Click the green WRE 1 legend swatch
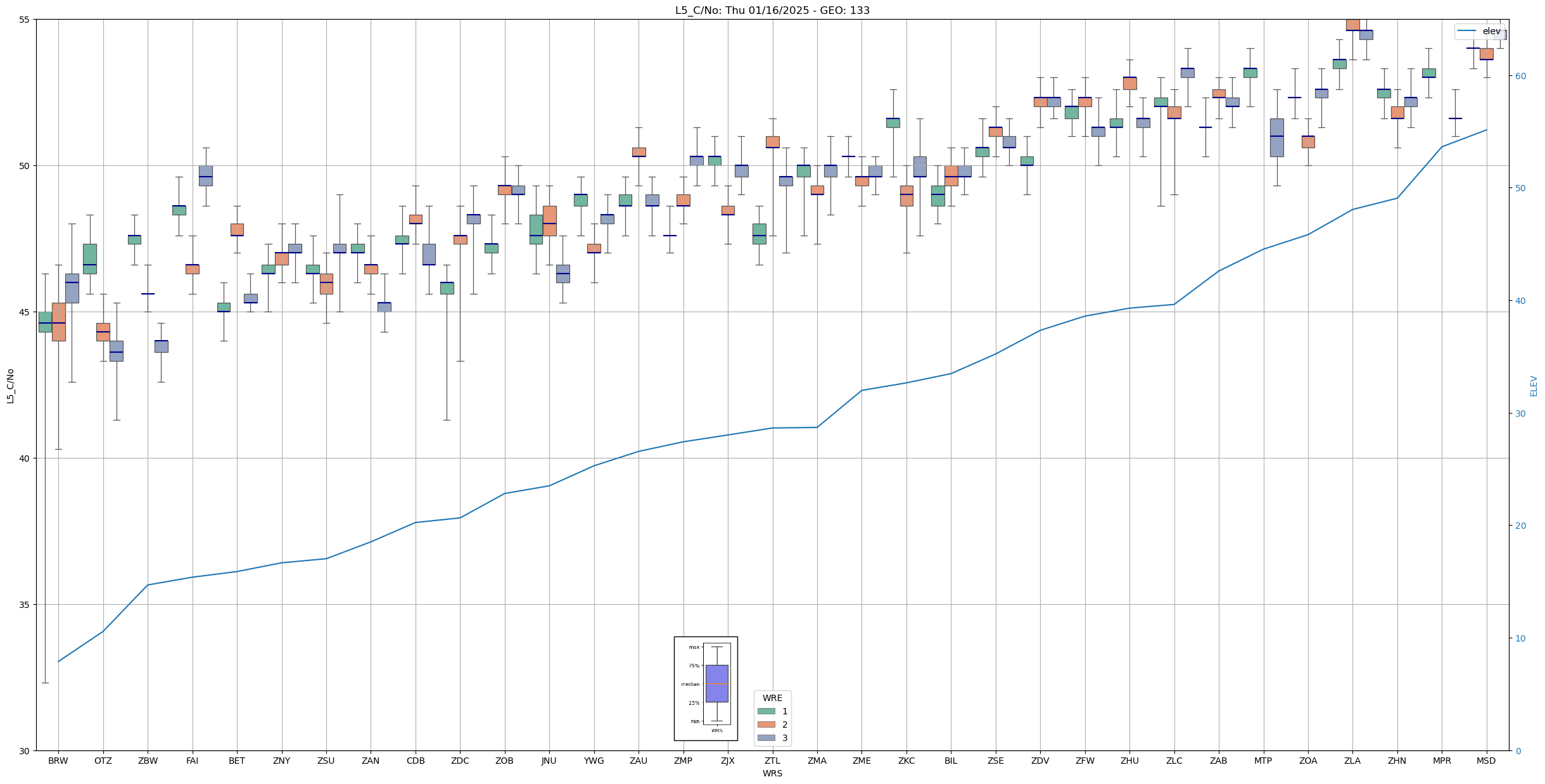This screenshot has height=784, width=1545. (766, 711)
